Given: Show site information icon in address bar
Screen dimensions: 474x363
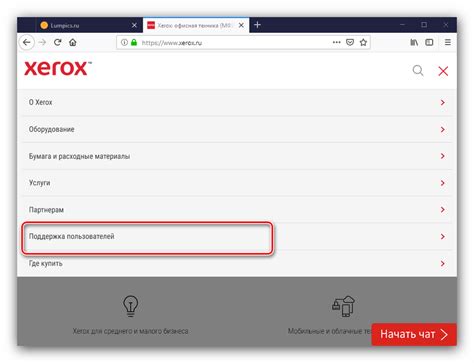Looking at the screenshot, I should (124, 42).
